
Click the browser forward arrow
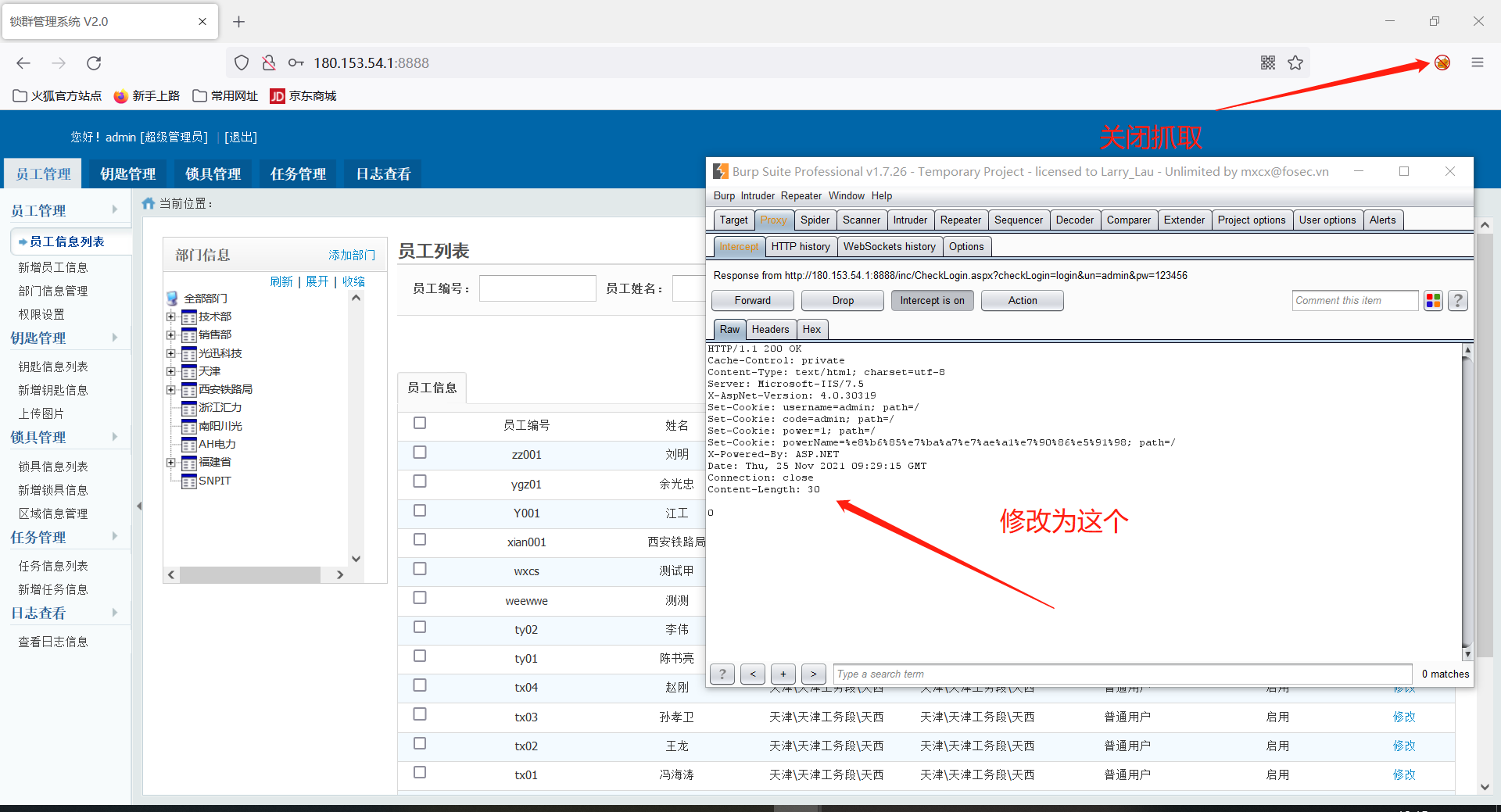click(x=59, y=63)
